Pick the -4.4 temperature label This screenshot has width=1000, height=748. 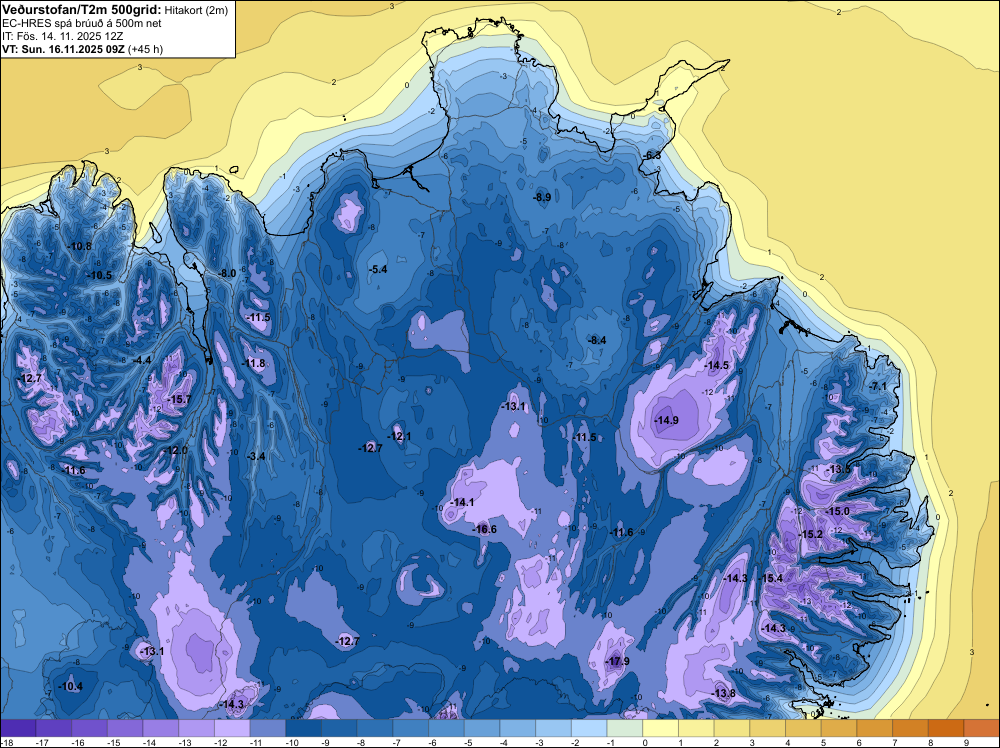point(142,360)
